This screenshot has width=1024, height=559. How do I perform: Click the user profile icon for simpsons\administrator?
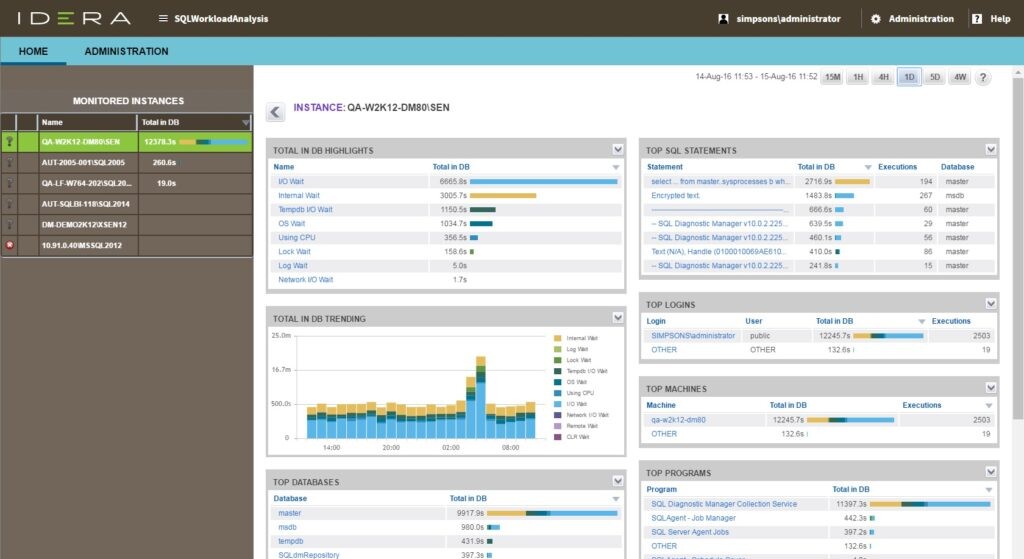coord(723,19)
